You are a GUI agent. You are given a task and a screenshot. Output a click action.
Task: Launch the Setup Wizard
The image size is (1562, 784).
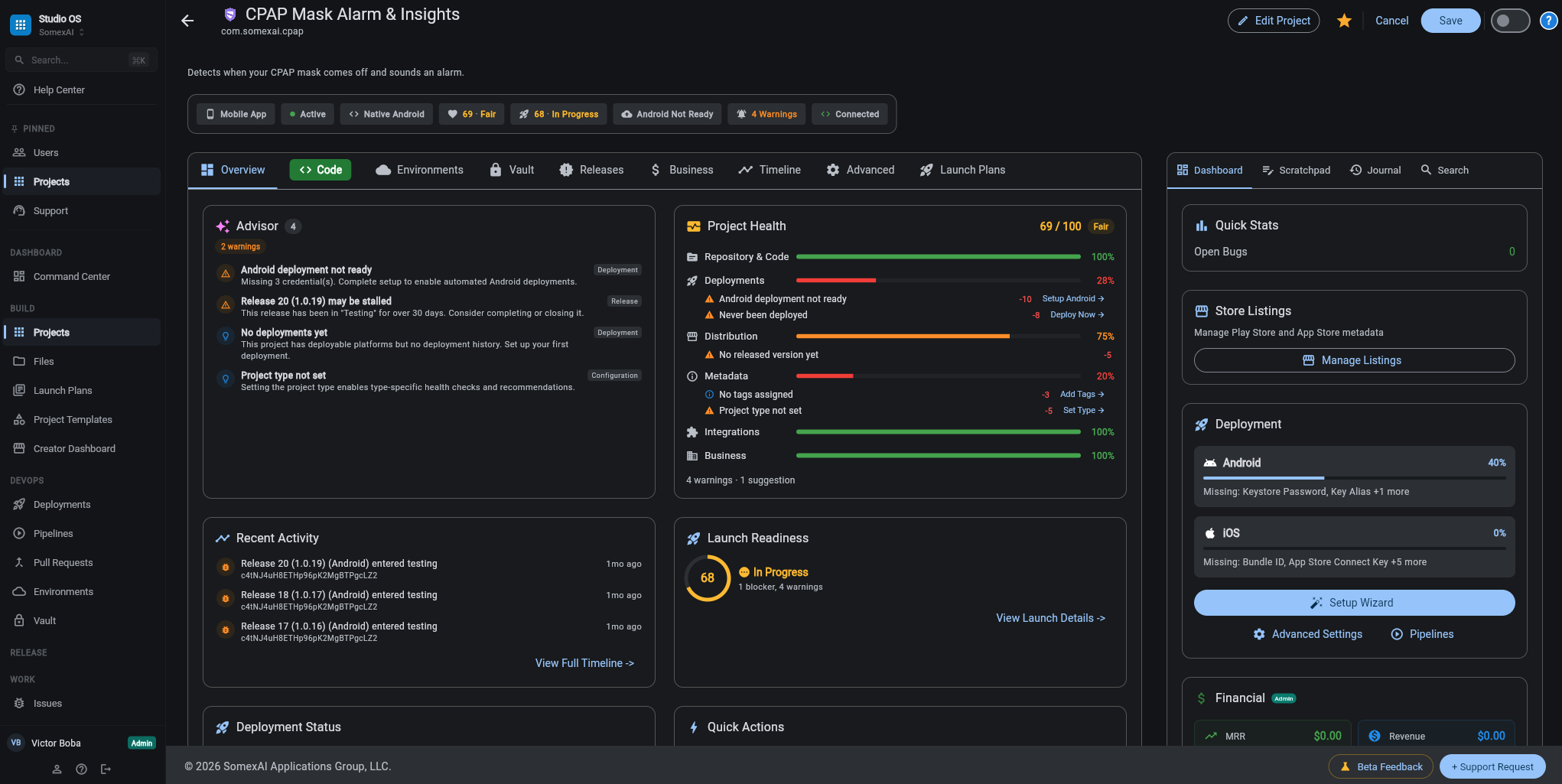click(1354, 603)
